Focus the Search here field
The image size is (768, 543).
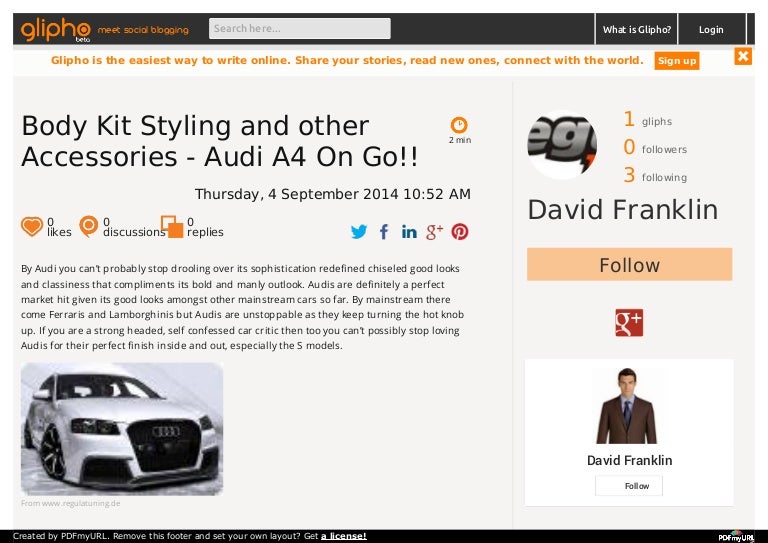click(300, 28)
